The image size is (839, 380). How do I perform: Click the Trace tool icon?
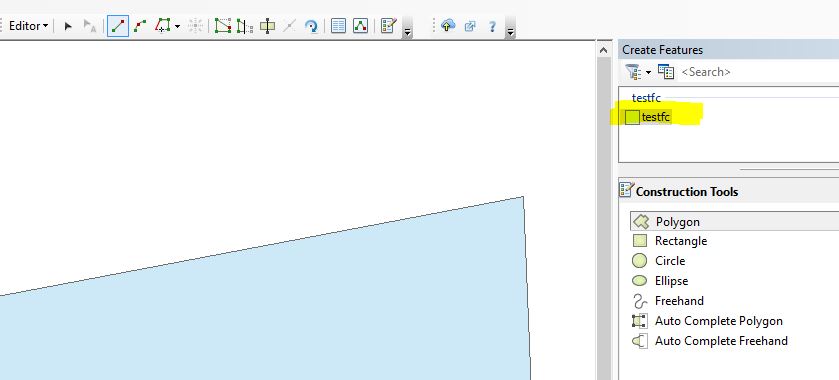pyautogui.click(x=163, y=26)
